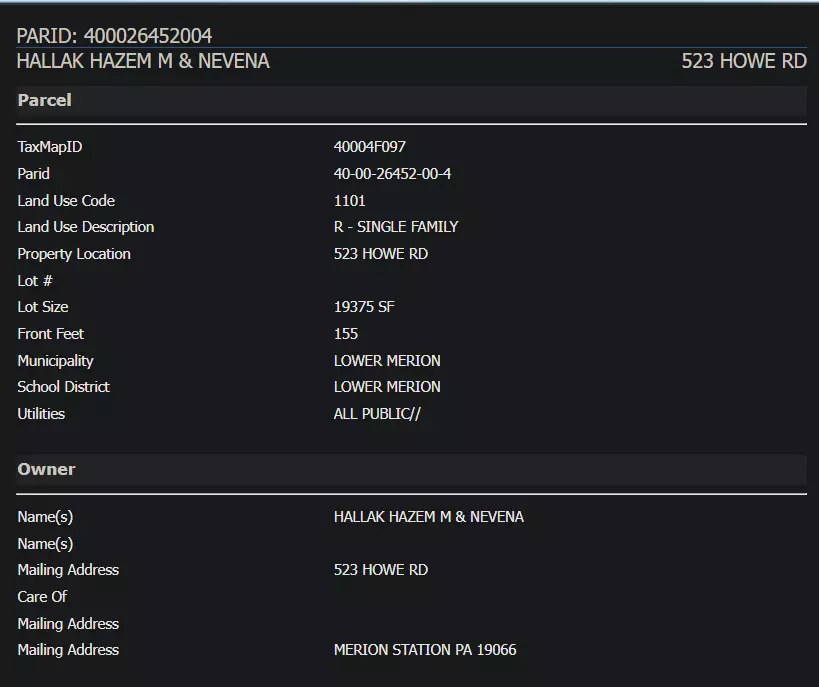Image resolution: width=819 pixels, height=687 pixels.
Task: Click the Lot # label
Action: pyautogui.click(x=35, y=281)
